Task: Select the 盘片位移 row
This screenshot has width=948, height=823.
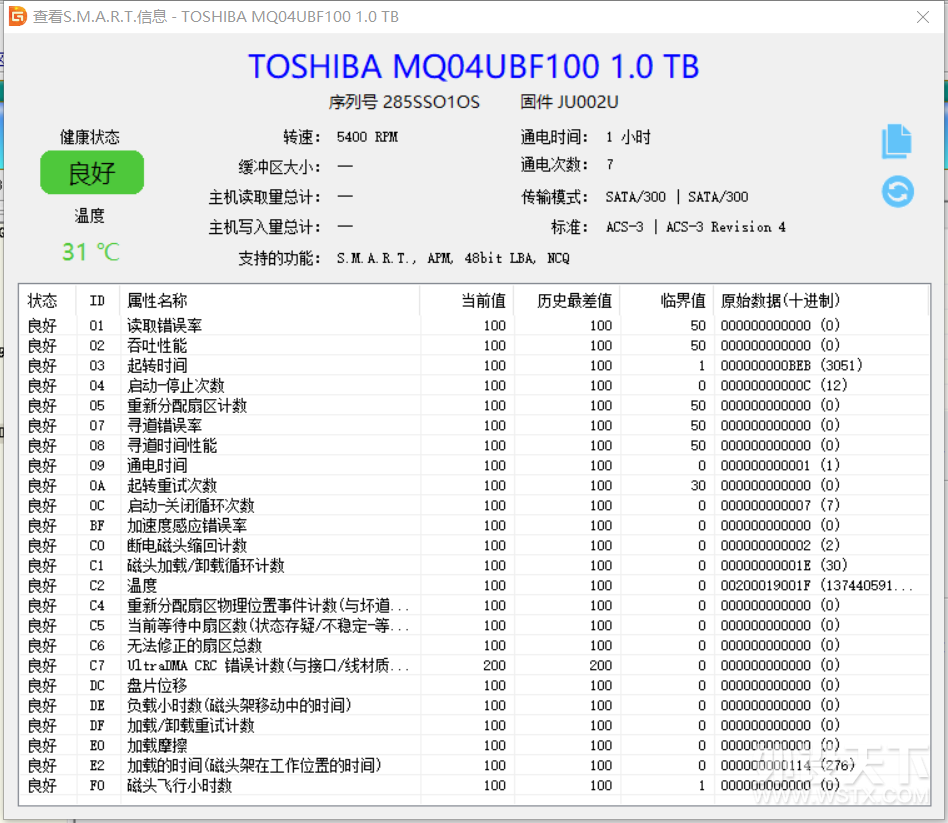Action: click(475, 685)
